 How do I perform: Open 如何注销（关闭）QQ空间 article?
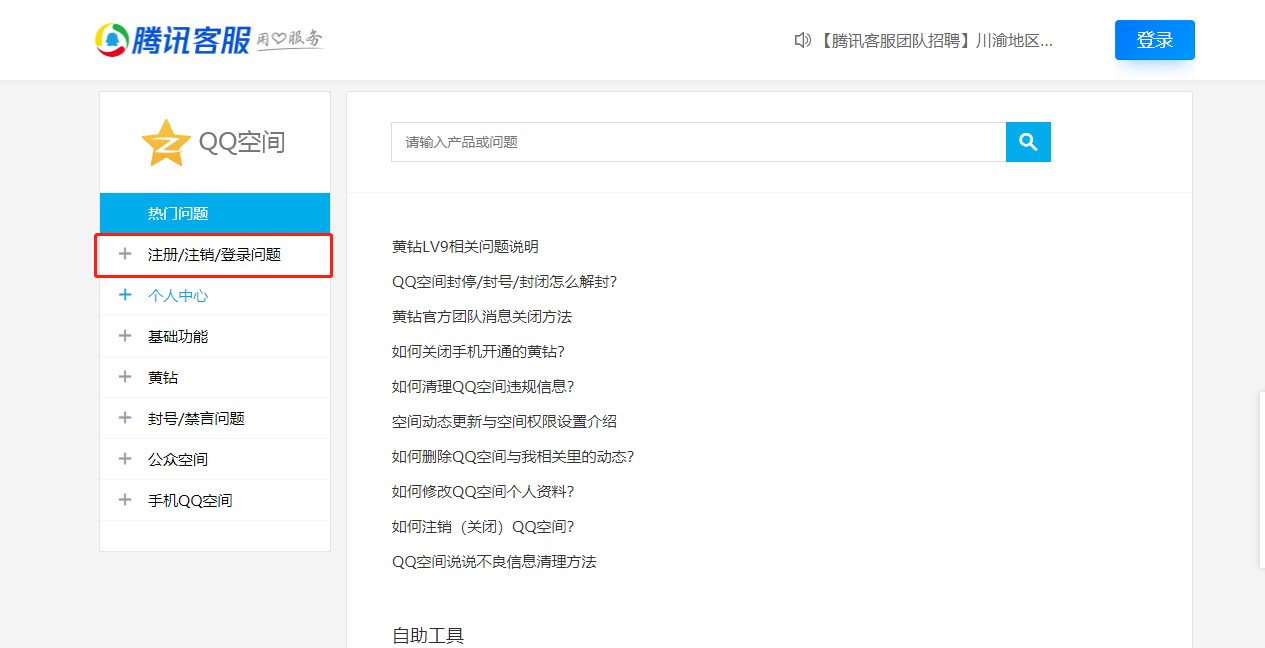pos(483,527)
